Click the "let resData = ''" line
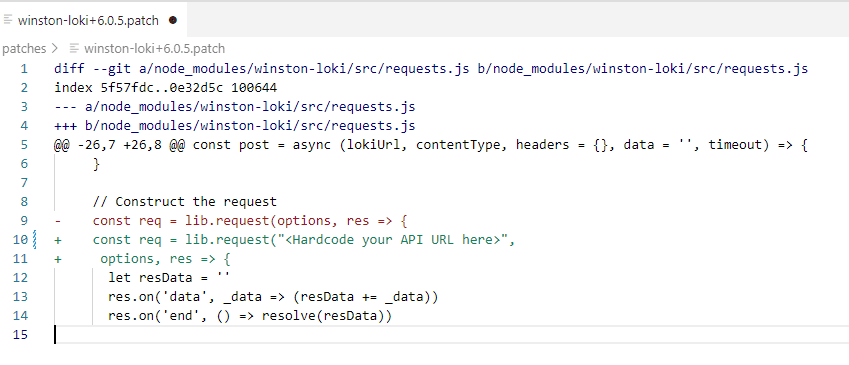 [169, 278]
